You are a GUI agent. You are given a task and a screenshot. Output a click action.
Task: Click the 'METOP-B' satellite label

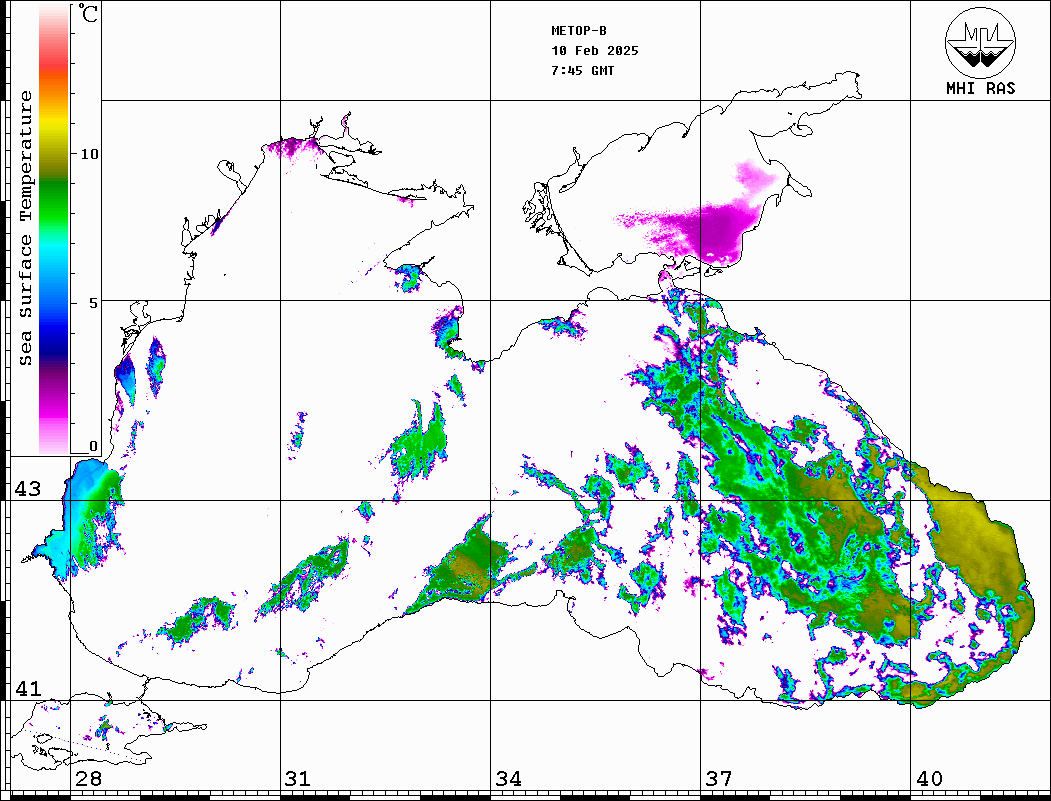pyautogui.click(x=578, y=31)
